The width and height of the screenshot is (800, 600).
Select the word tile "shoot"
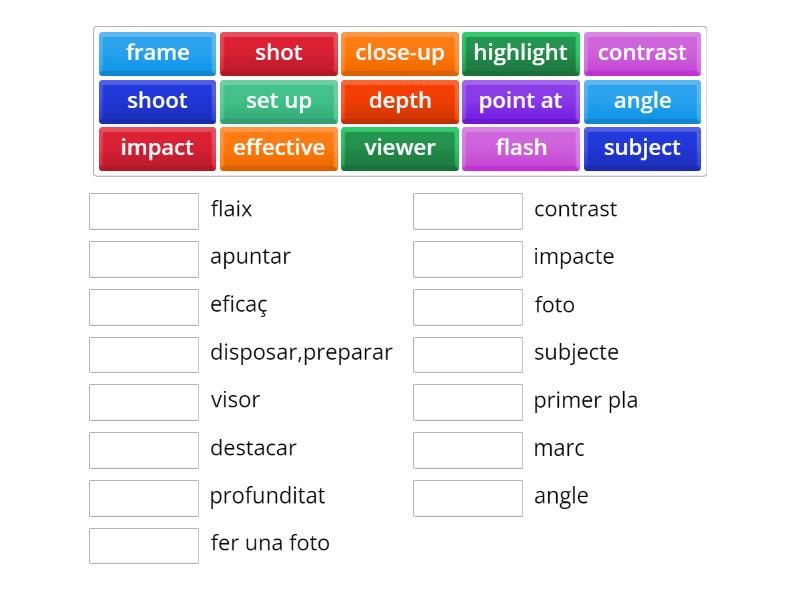pyautogui.click(x=157, y=101)
